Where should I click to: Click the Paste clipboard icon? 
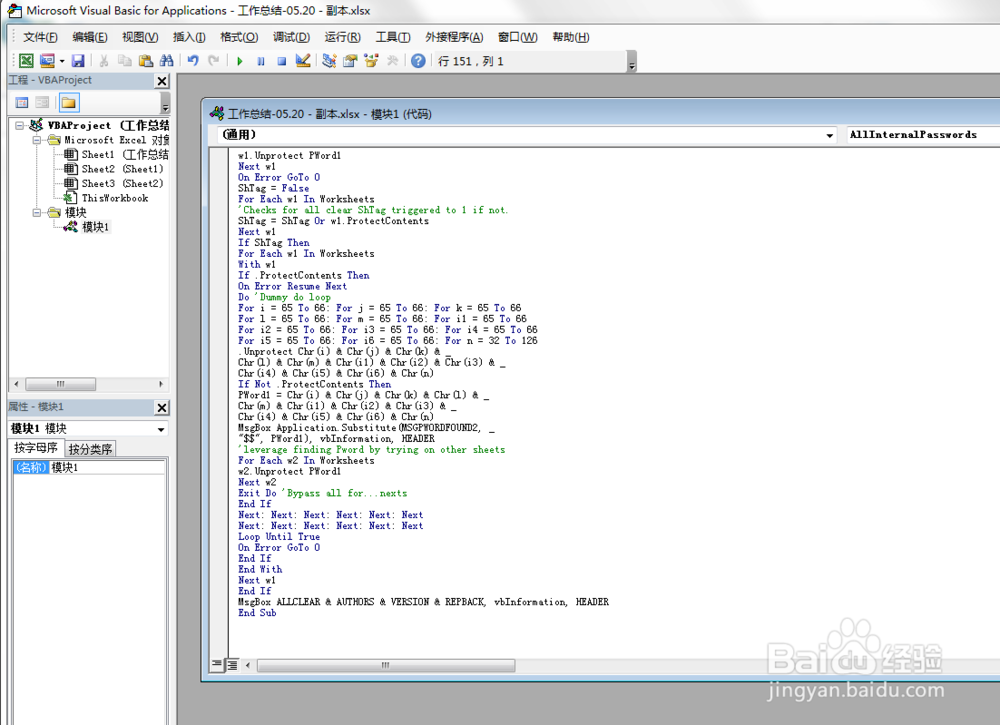[145, 61]
